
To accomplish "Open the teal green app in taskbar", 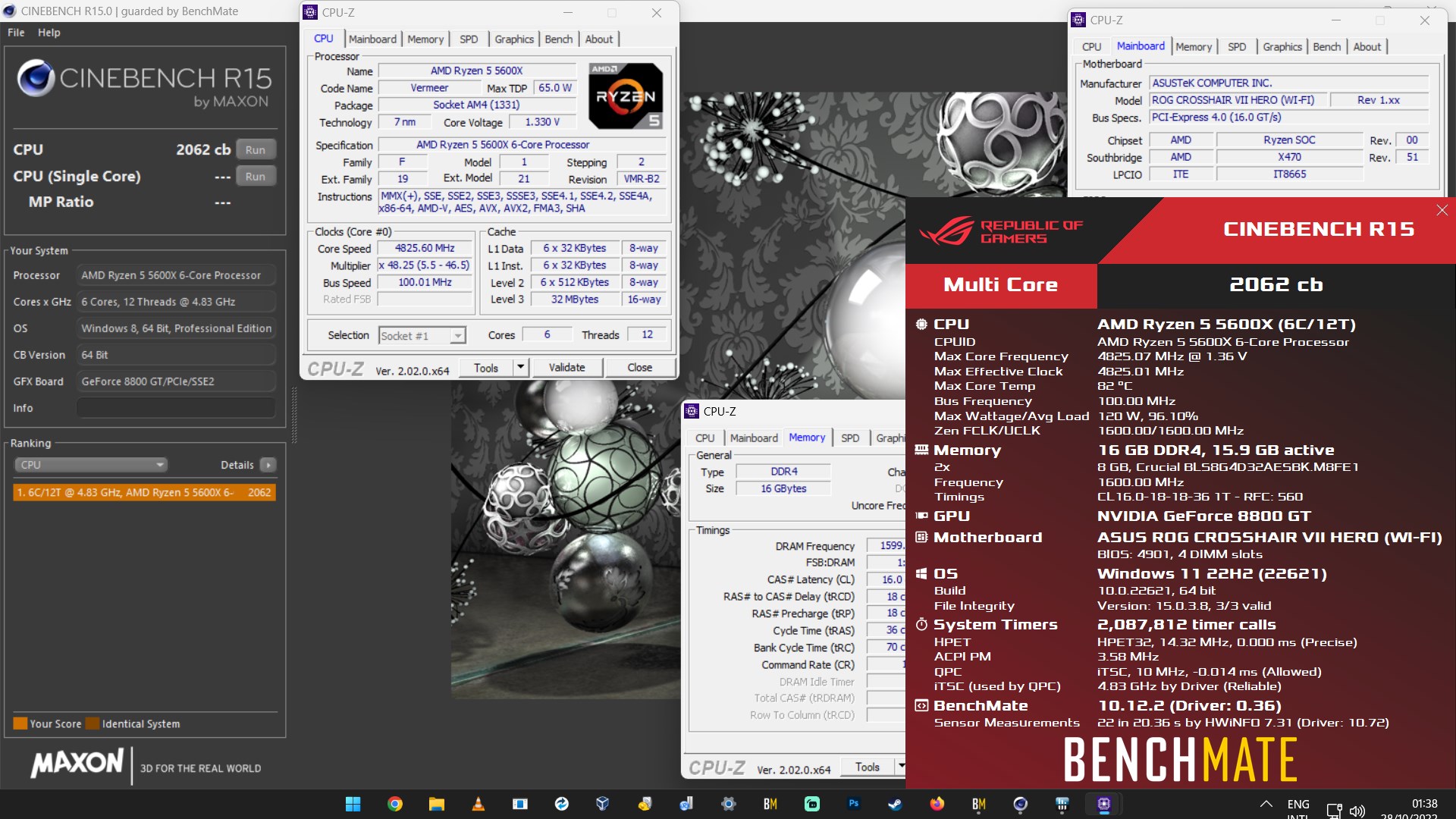I will click(x=811, y=804).
